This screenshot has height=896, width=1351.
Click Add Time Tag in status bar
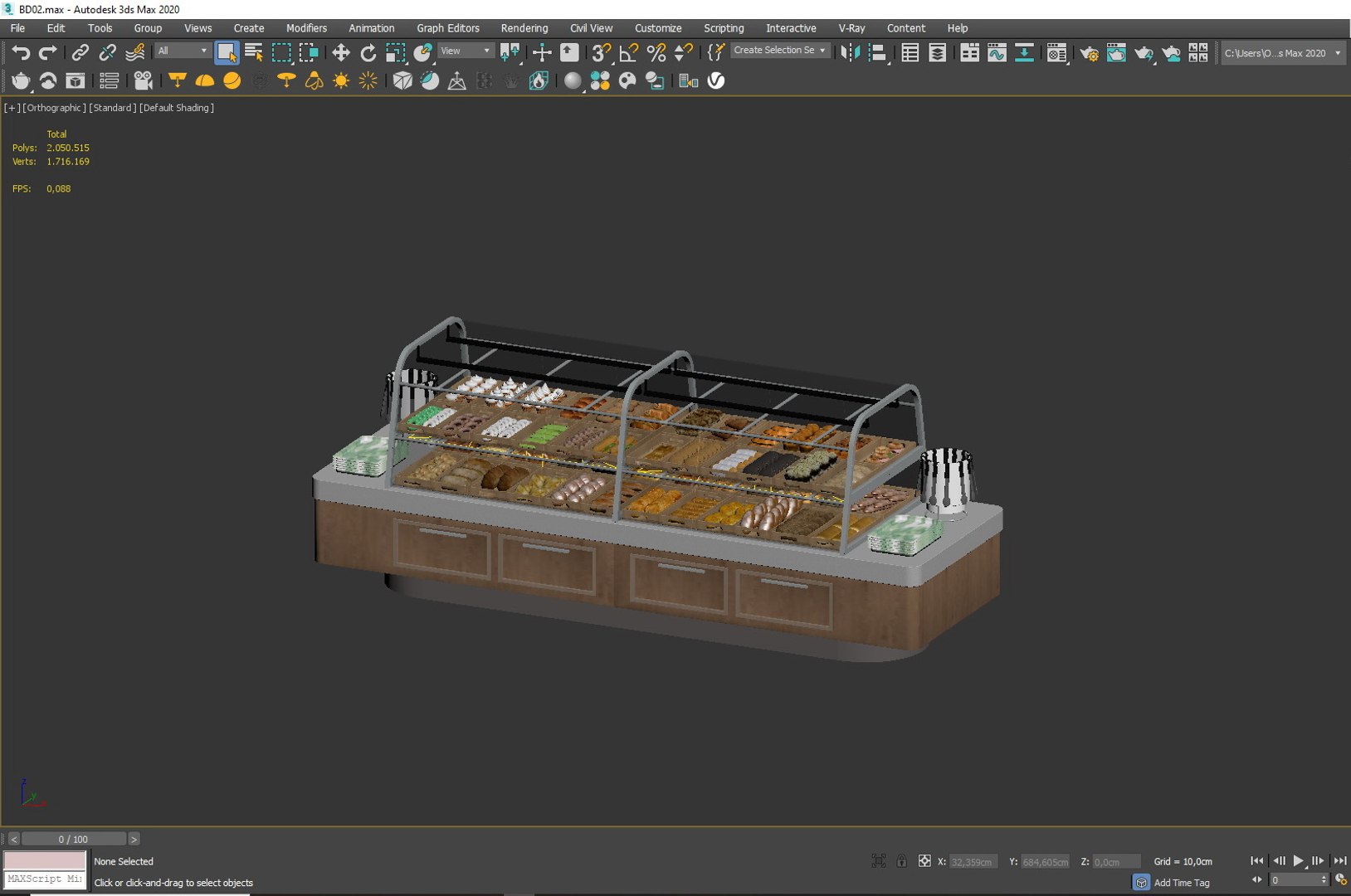pos(1182,883)
